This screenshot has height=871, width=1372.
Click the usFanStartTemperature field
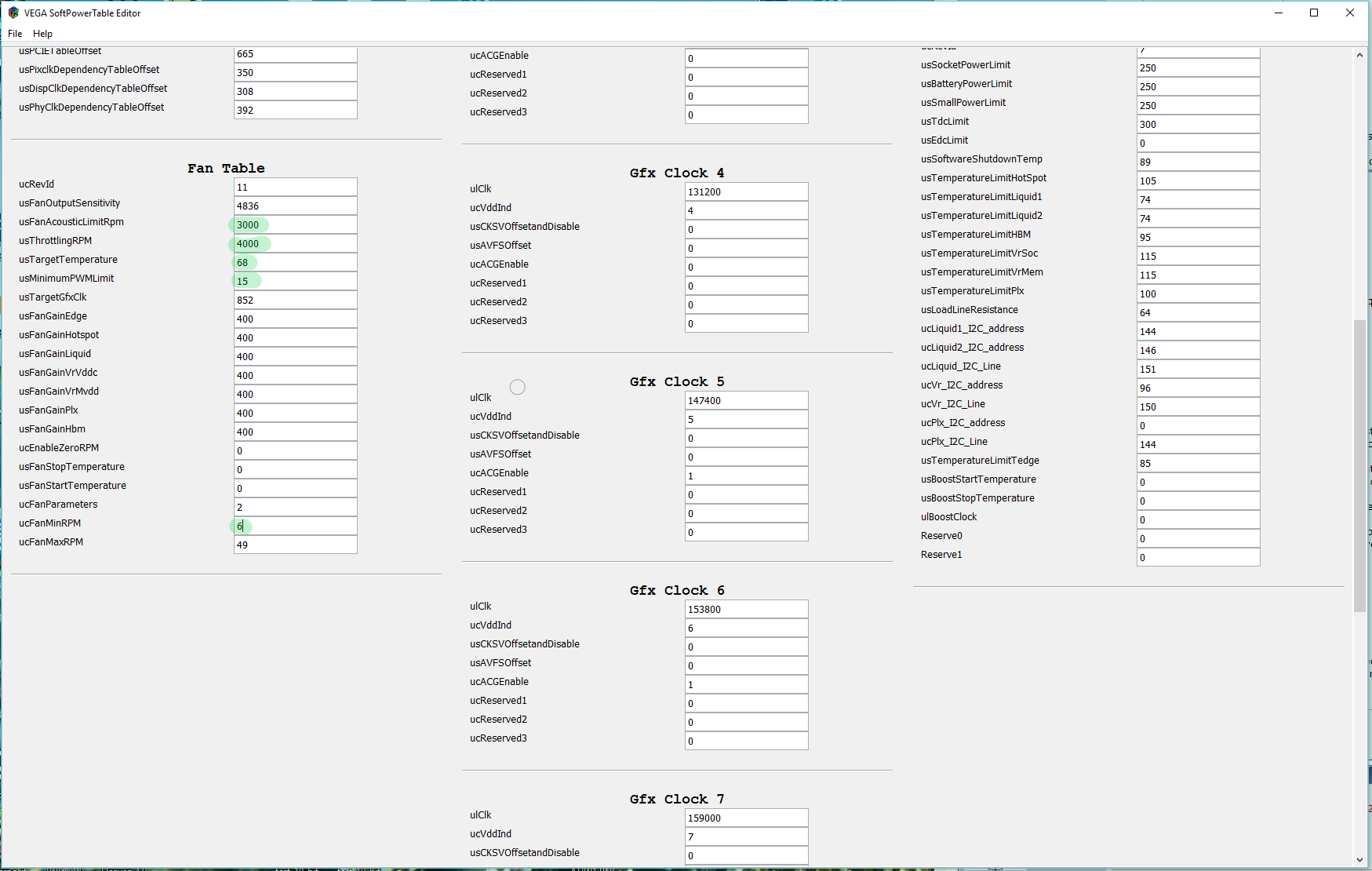(296, 488)
